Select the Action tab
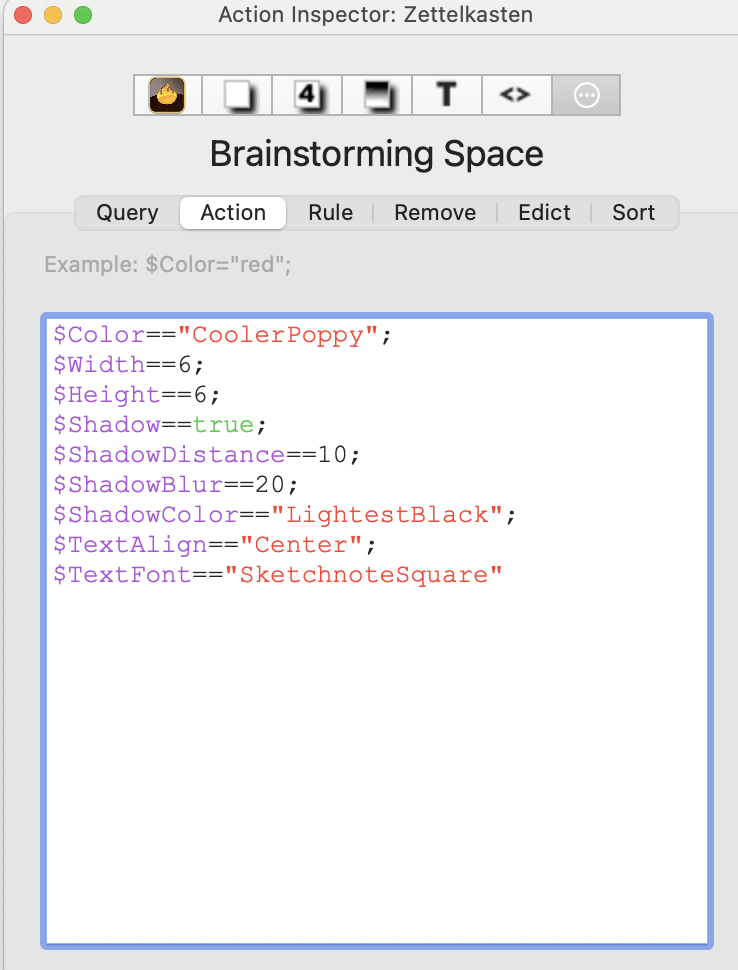The width and height of the screenshot is (738, 970). coord(233,213)
